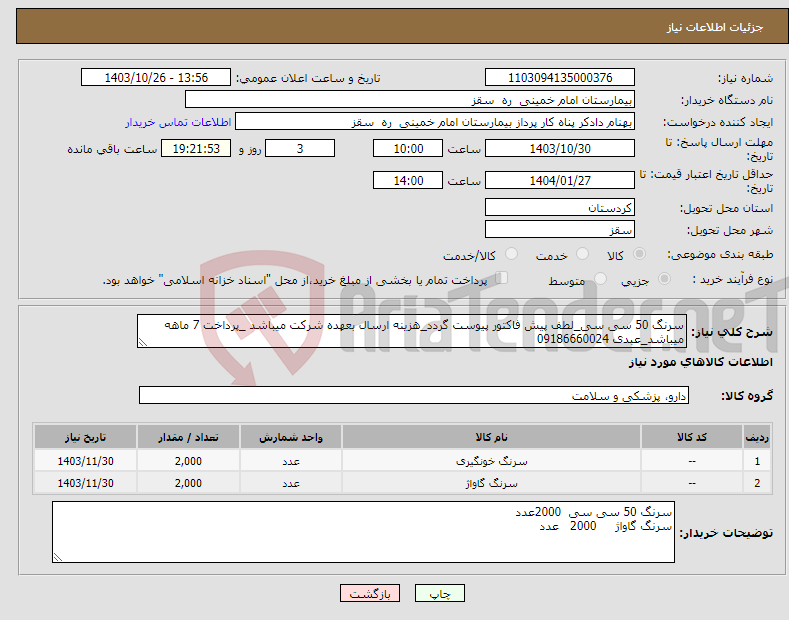Click the ساعت باقی مانده label

[x=112, y=149]
